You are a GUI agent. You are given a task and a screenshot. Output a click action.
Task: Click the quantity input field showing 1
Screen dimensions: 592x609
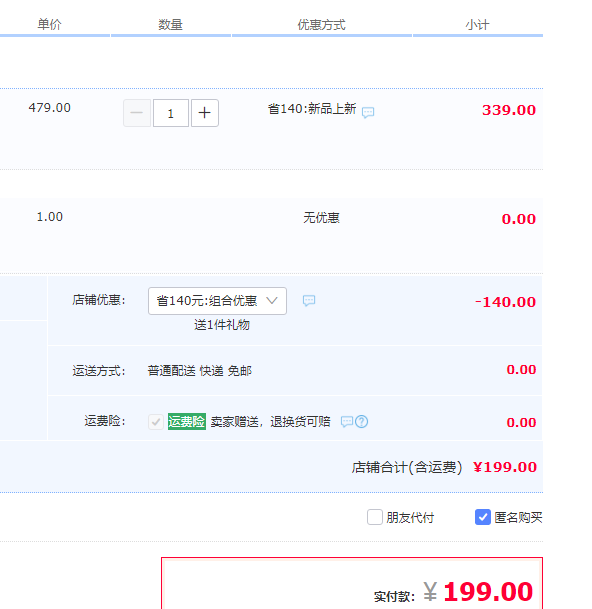click(171, 113)
